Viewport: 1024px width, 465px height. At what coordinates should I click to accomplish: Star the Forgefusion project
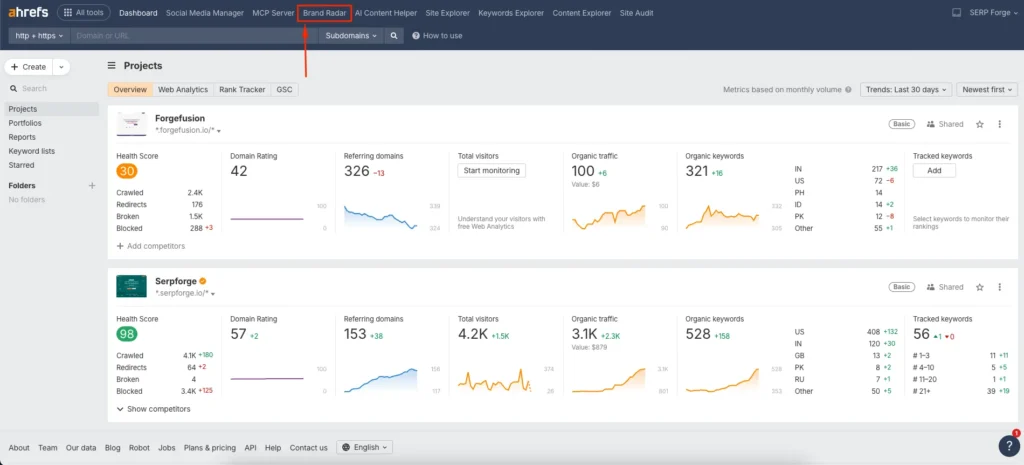coord(980,124)
